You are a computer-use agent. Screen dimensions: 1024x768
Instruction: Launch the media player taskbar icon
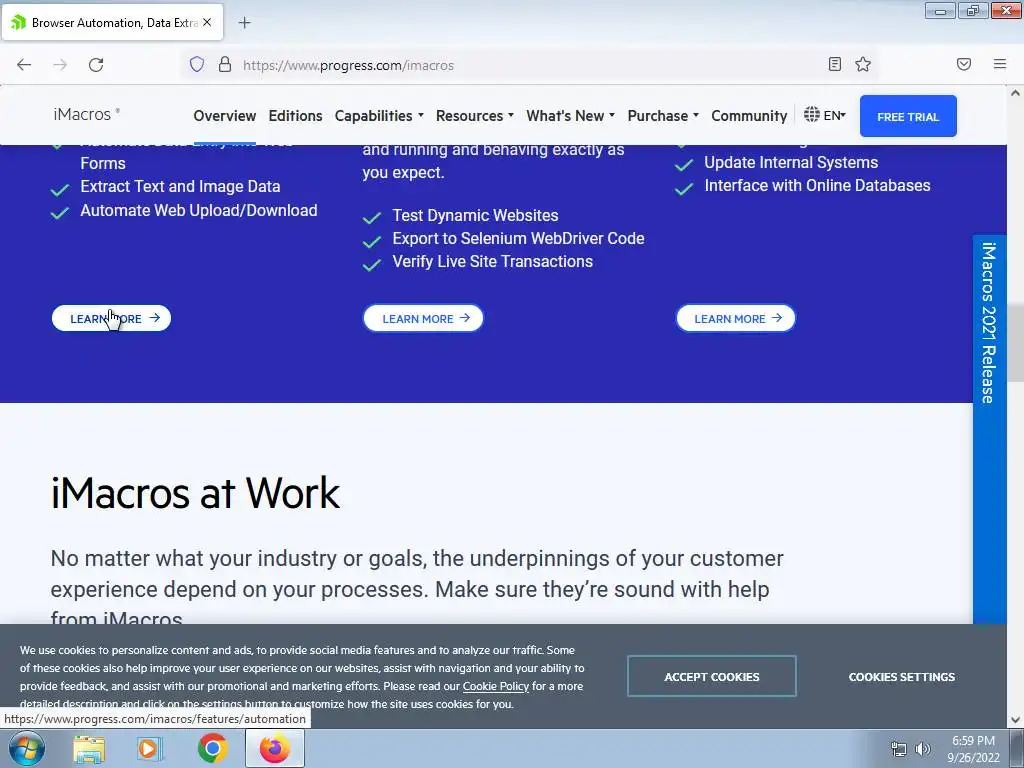(150, 748)
